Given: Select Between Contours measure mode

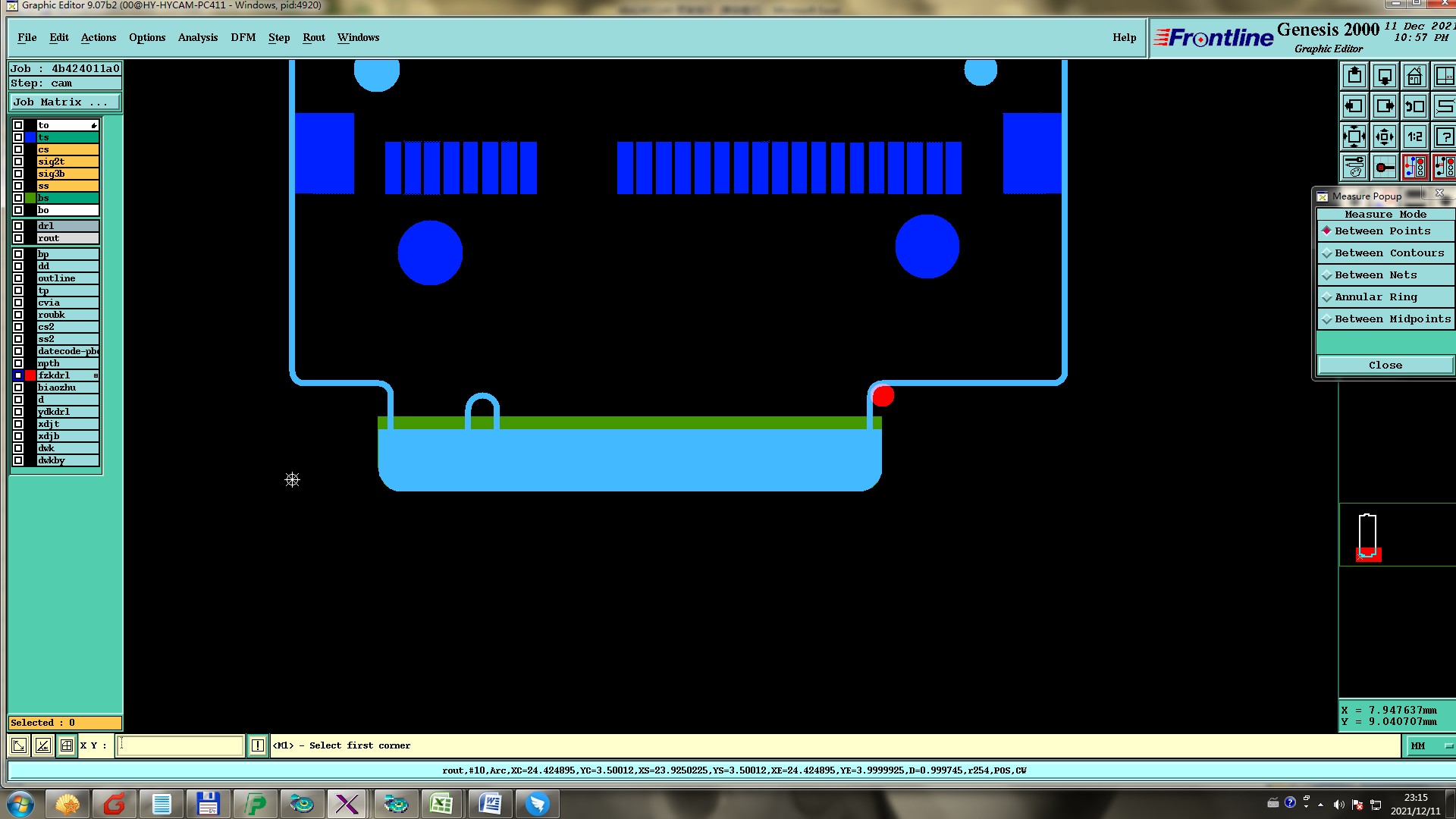Looking at the screenshot, I should [1385, 253].
